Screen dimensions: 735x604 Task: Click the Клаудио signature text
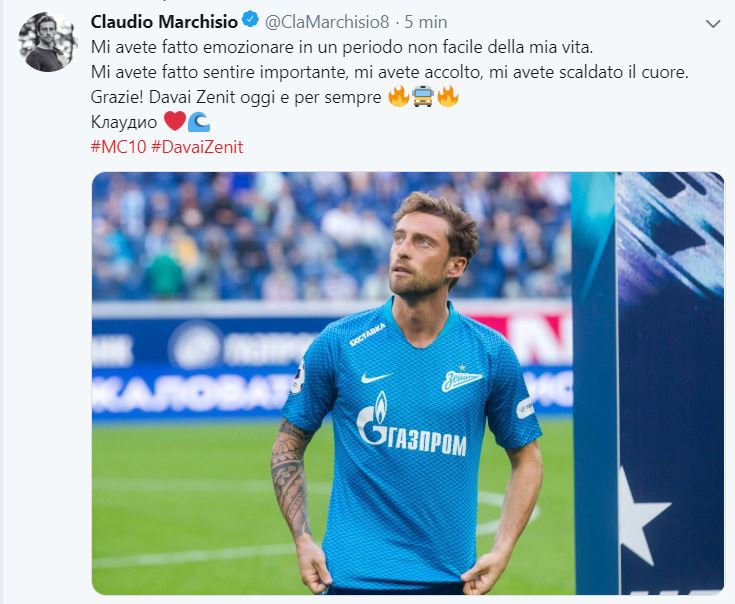tap(124, 122)
